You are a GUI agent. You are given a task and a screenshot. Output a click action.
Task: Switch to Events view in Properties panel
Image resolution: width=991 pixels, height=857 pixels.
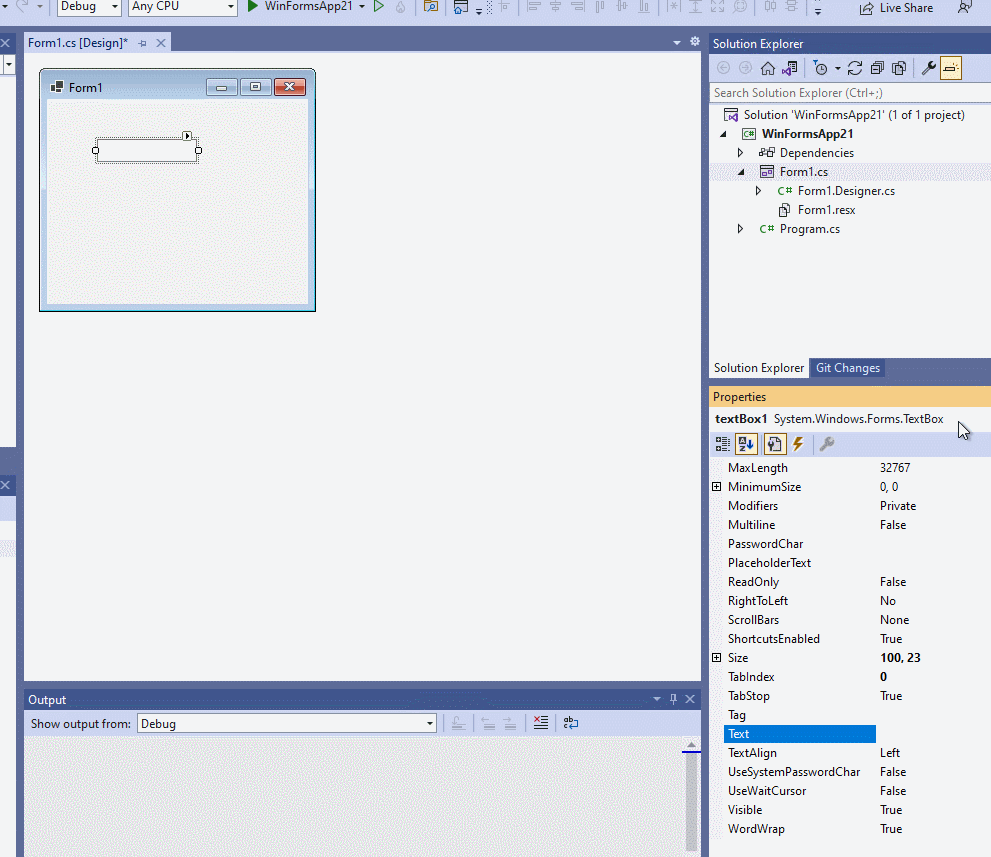(x=797, y=444)
